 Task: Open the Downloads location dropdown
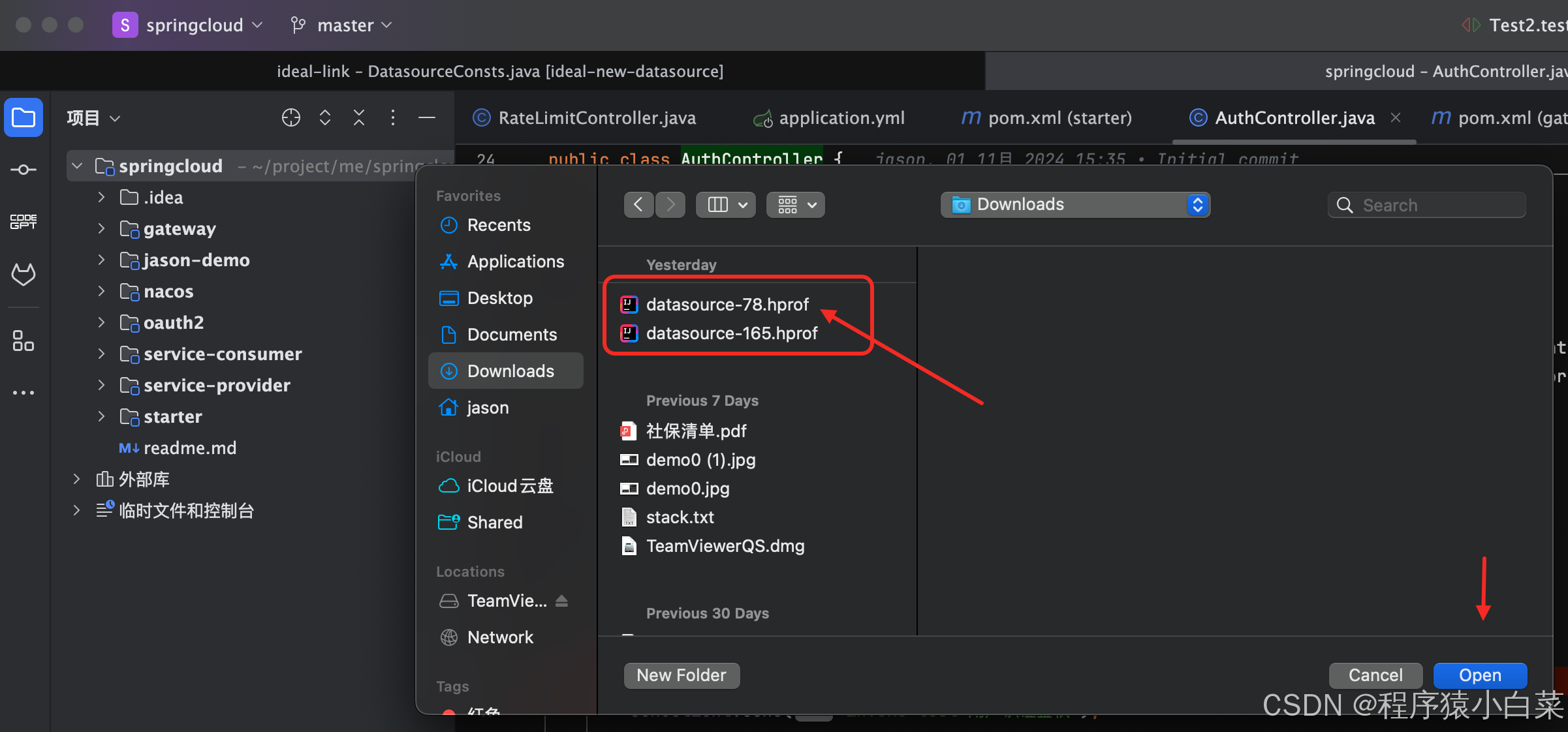(x=1074, y=205)
